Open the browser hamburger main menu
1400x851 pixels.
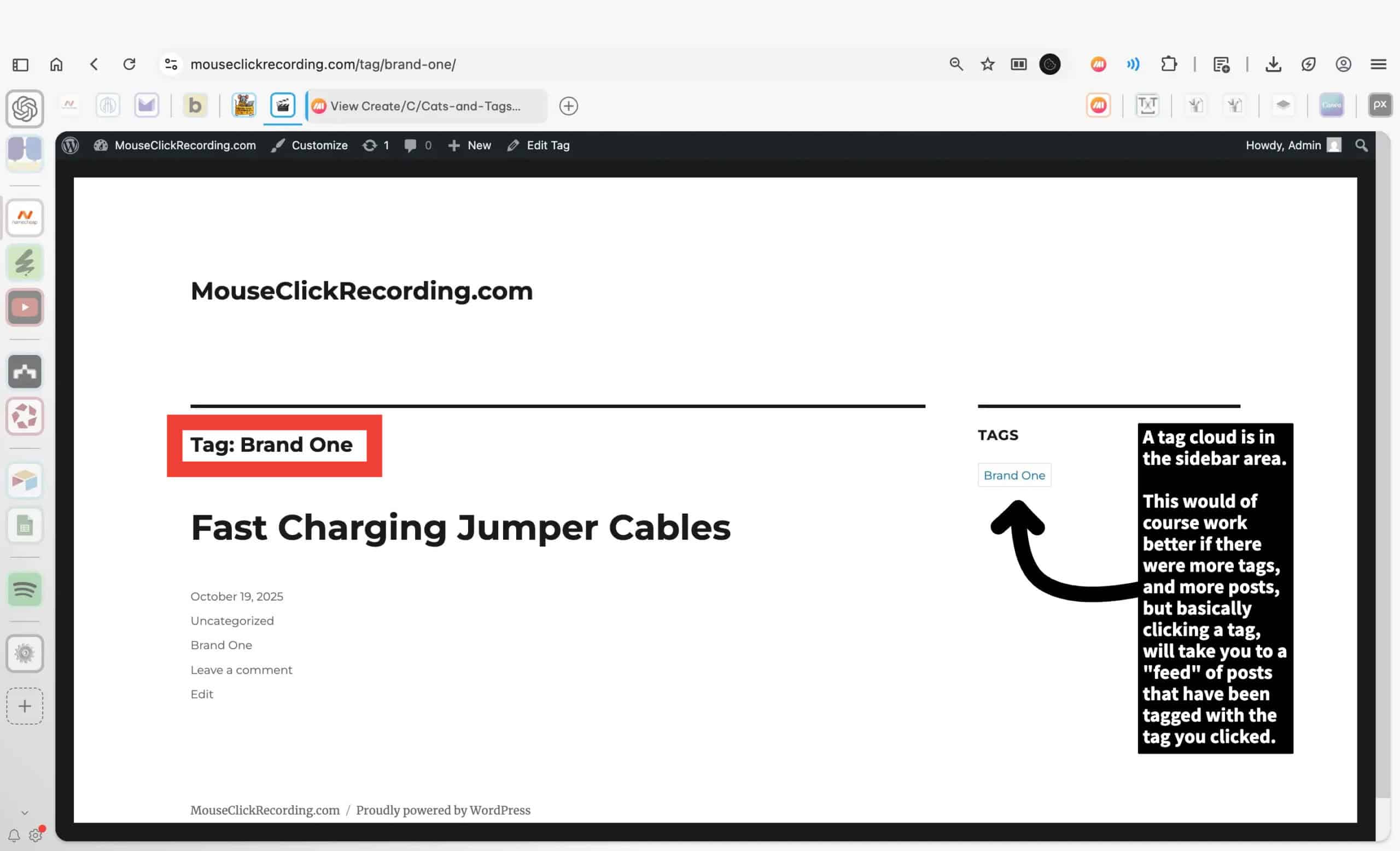pos(1379,64)
